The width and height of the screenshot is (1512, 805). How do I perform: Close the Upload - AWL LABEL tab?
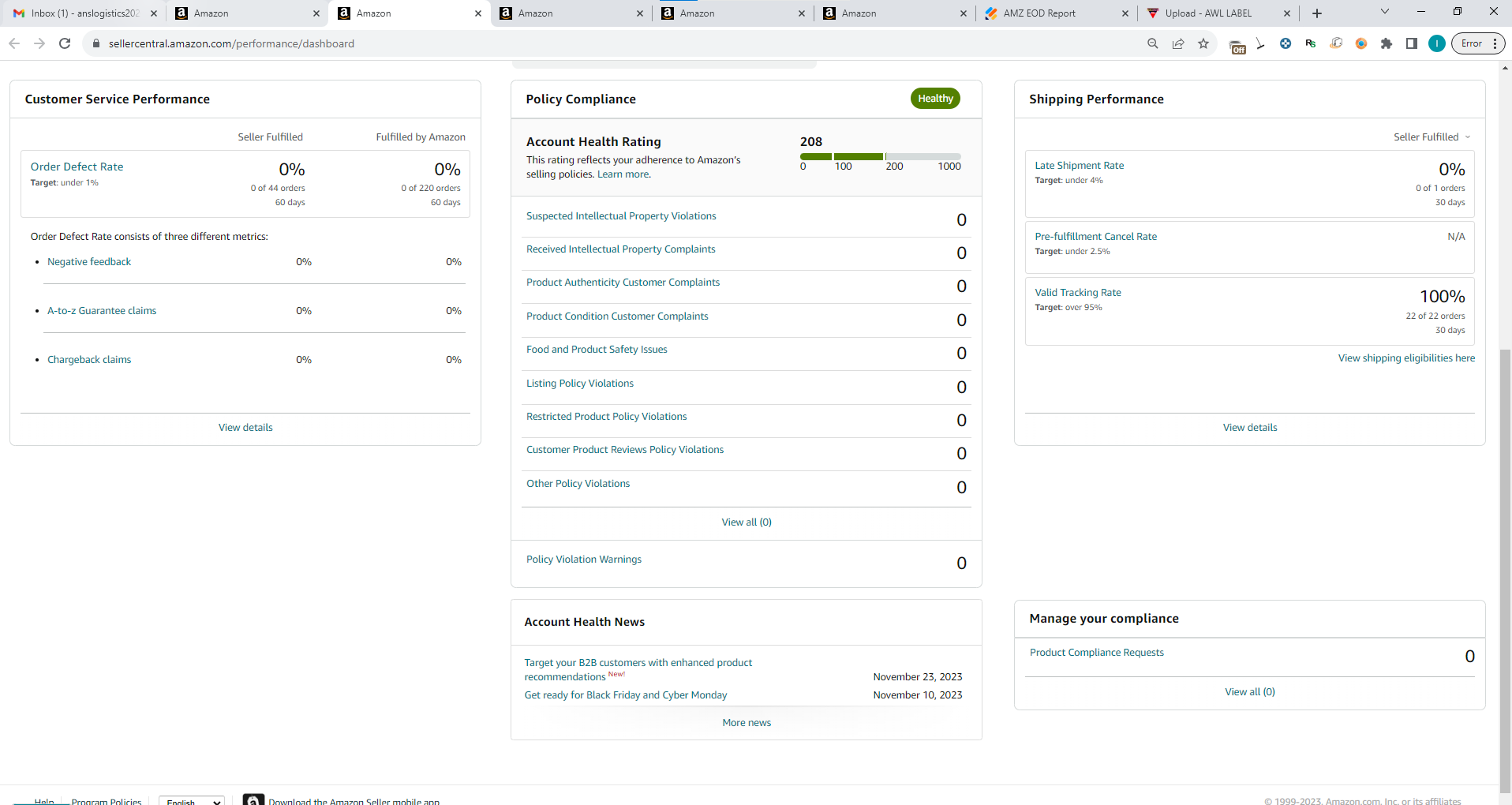1287,13
